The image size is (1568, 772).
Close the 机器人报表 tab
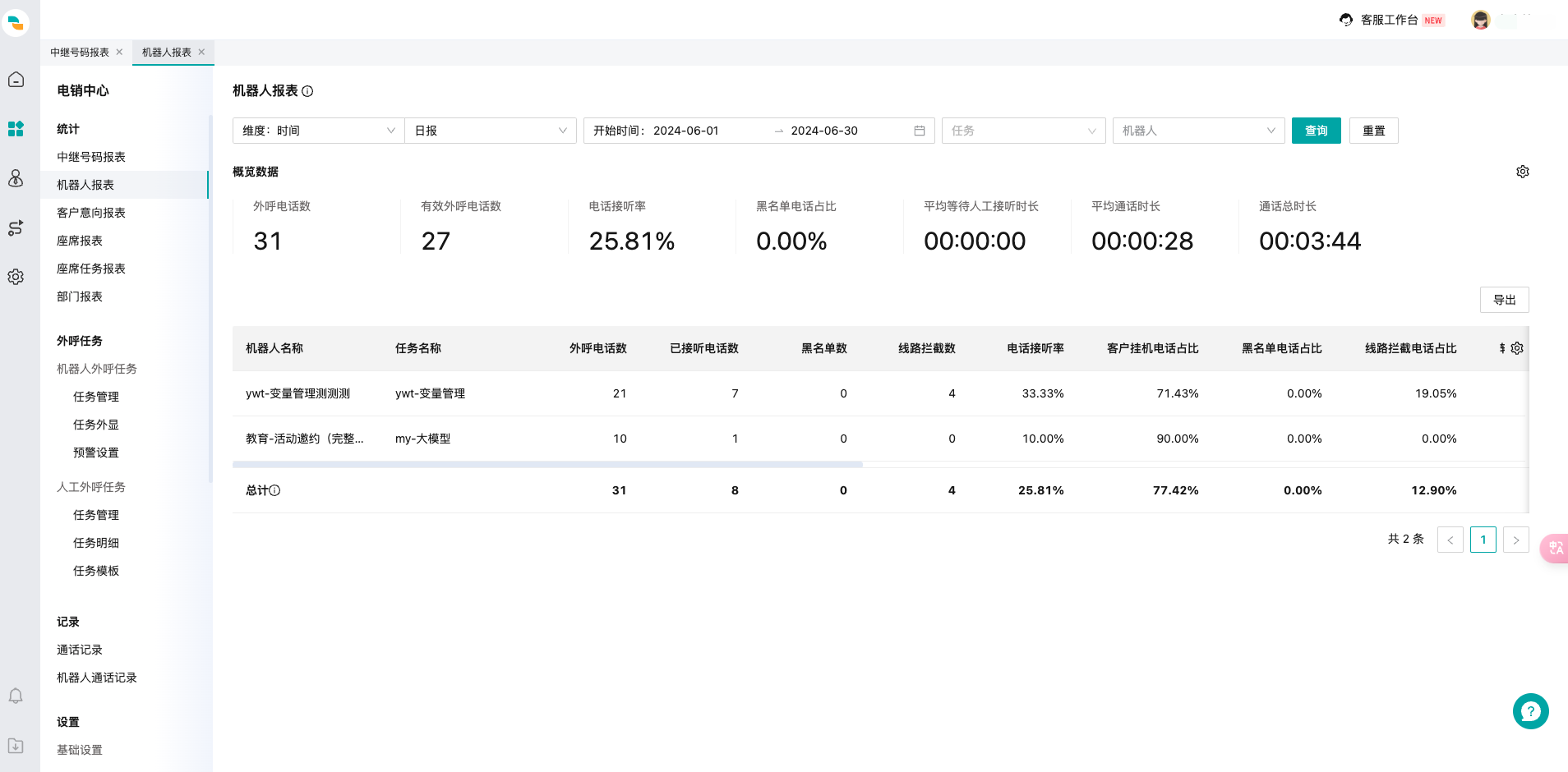pos(202,52)
